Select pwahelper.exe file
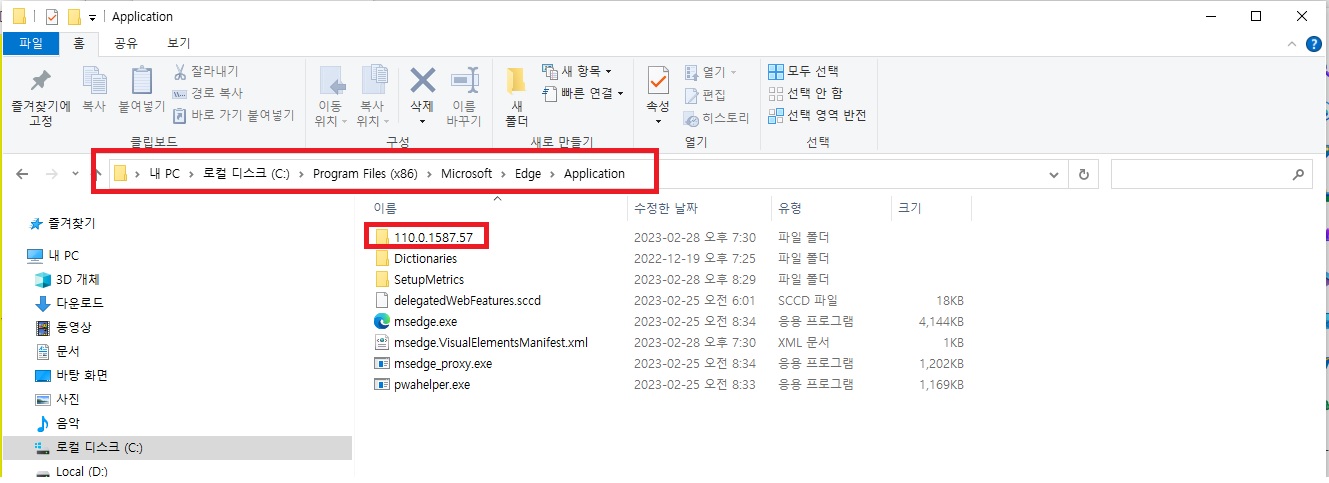Image resolution: width=1329 pixels, height=483 pixels. coord(432,384)
